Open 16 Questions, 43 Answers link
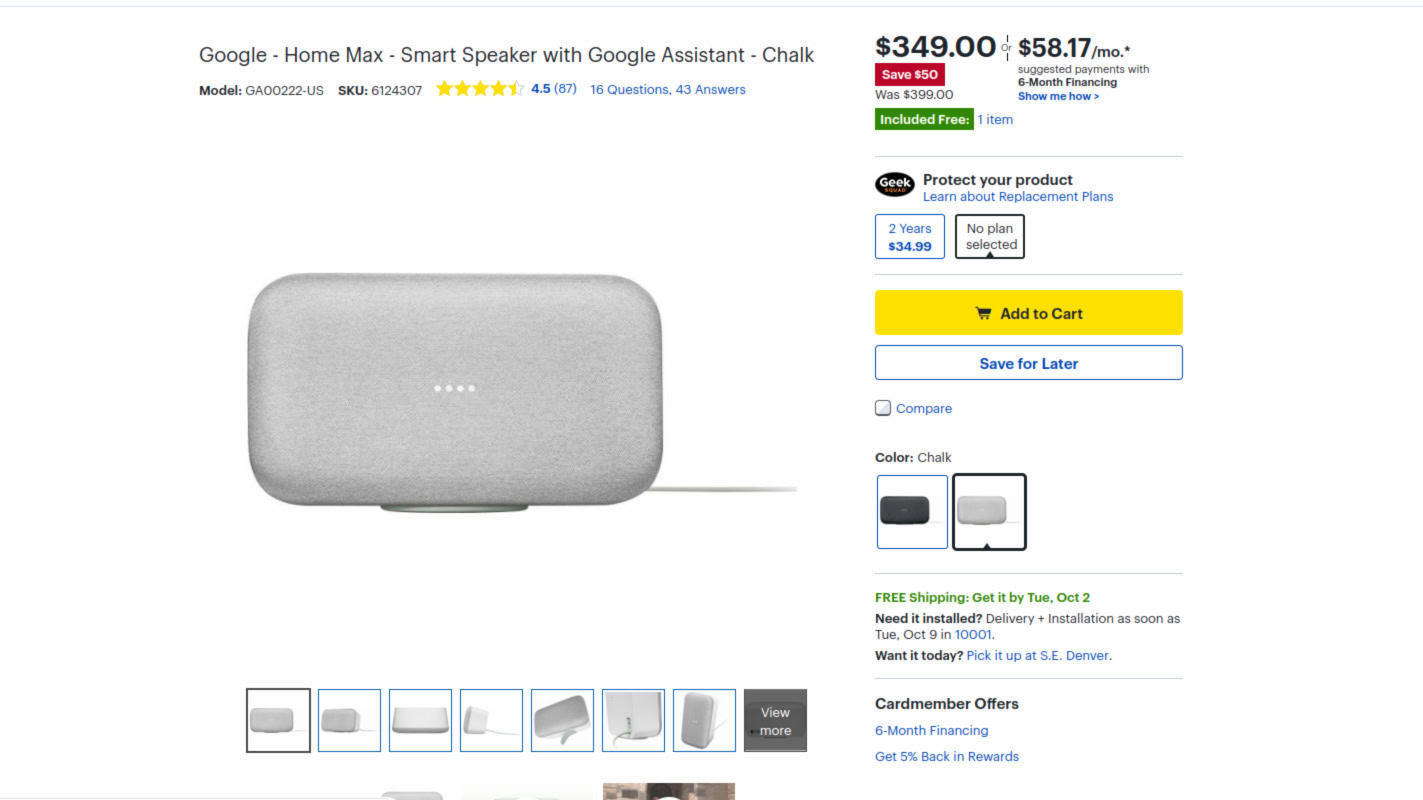The width and height of the screenshot is (1423, 800). [667, 89]
